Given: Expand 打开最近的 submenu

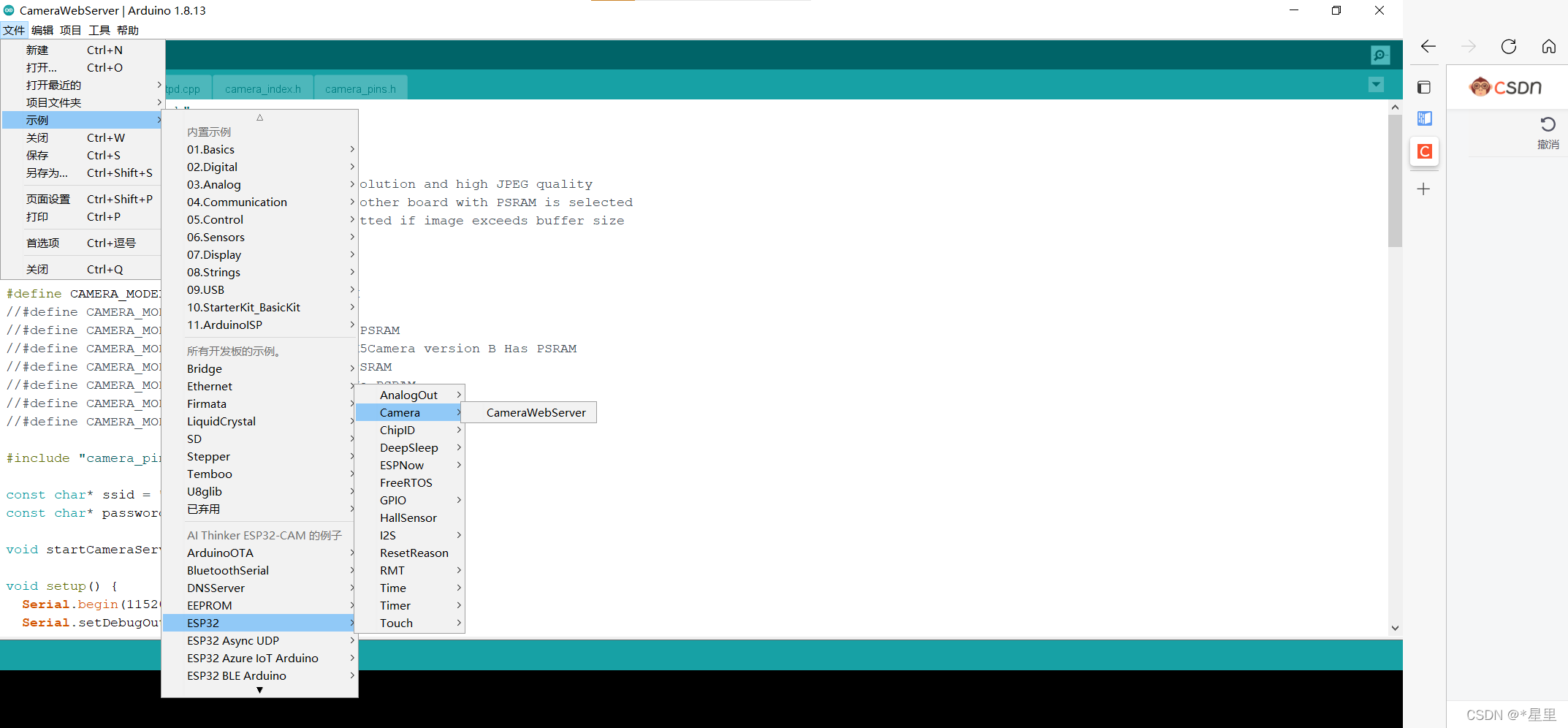Looking at the screenshot, I should pyautogui.click(x=83, y=85).
